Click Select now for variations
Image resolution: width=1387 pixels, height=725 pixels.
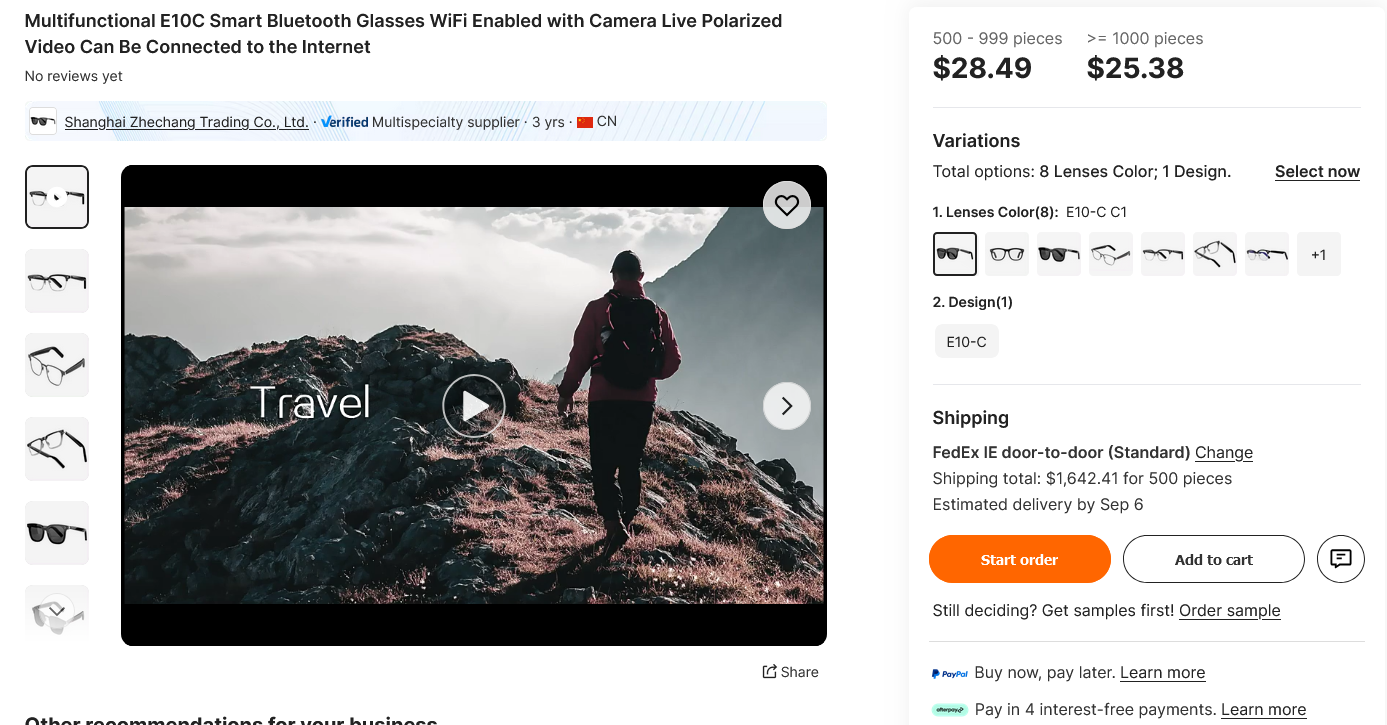click(1317, 172)
